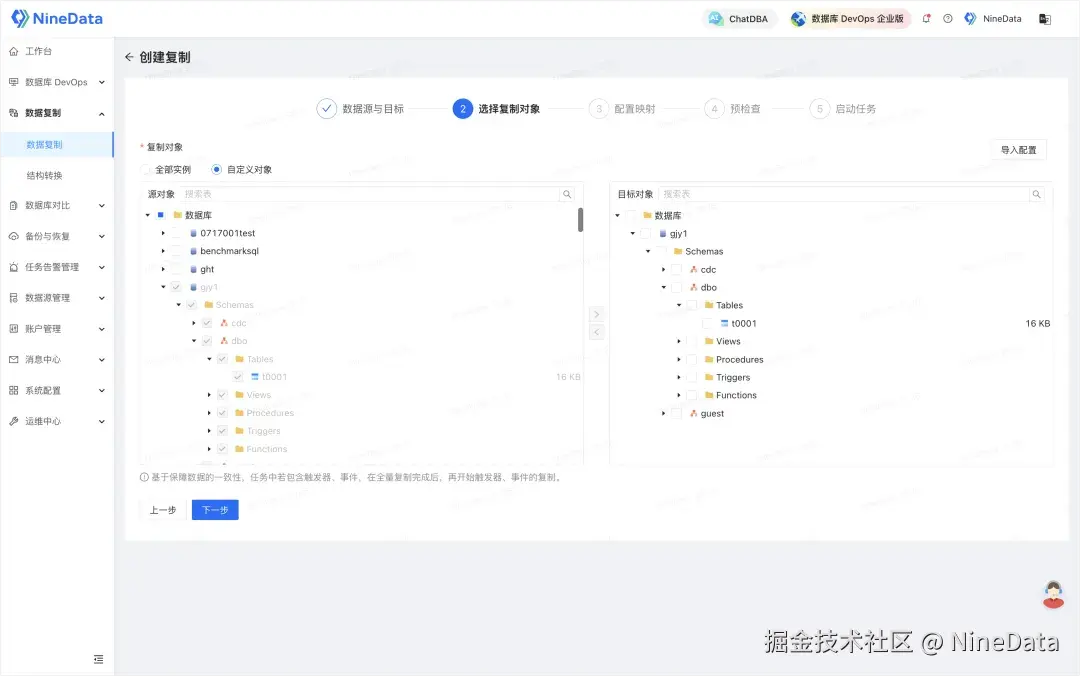1080x676 pixels.
Task: Check the guest database in target tree
Action: point(675,413)
